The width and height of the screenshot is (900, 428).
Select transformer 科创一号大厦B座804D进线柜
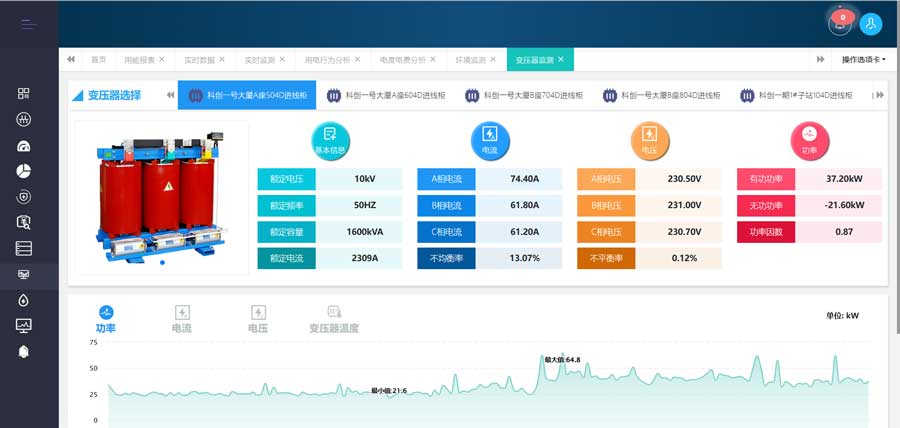pyautogui.click(x=661, y=96)
